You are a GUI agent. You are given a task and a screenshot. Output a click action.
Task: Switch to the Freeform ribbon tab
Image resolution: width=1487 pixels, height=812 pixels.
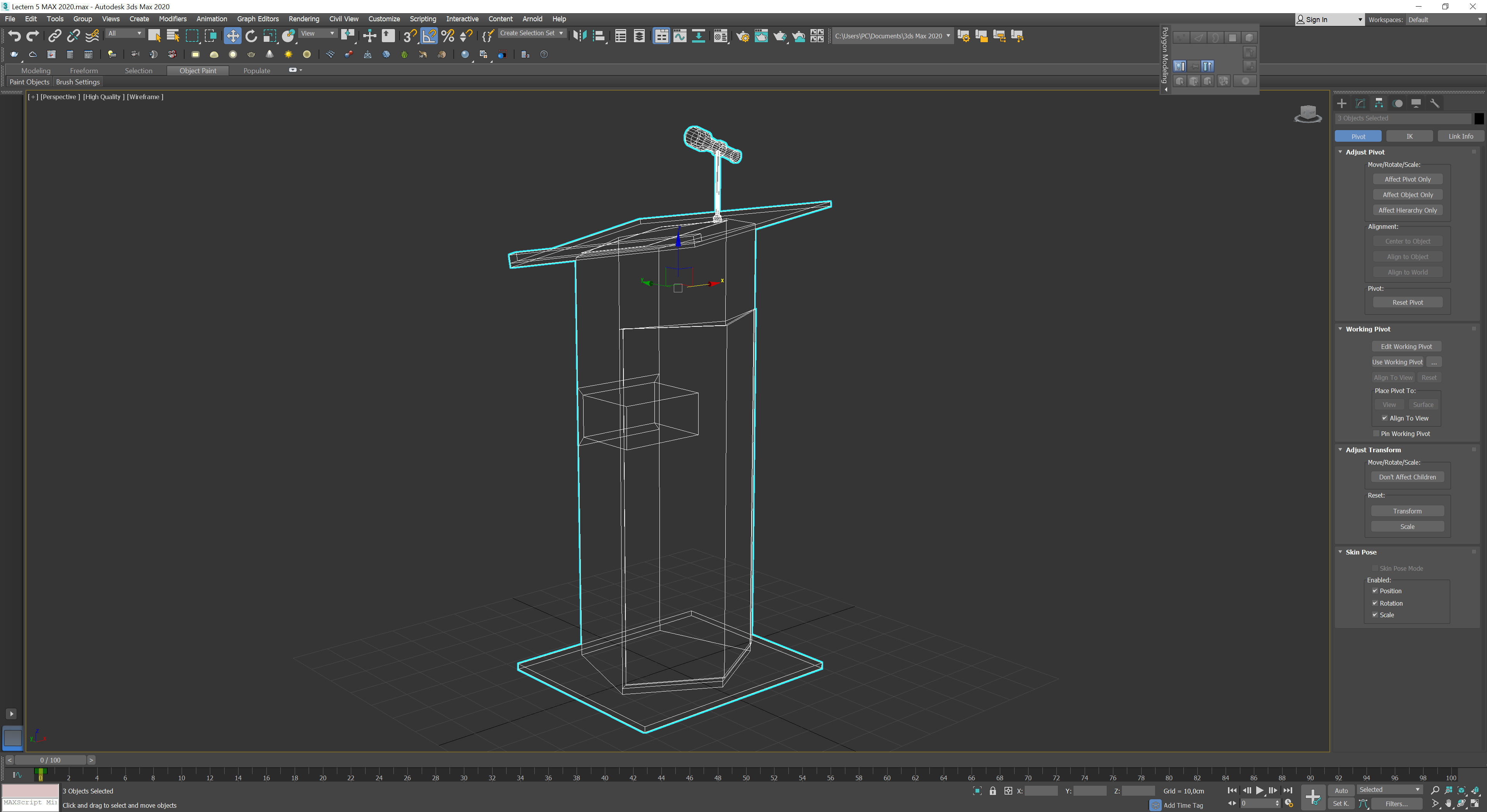pos(84,70)
